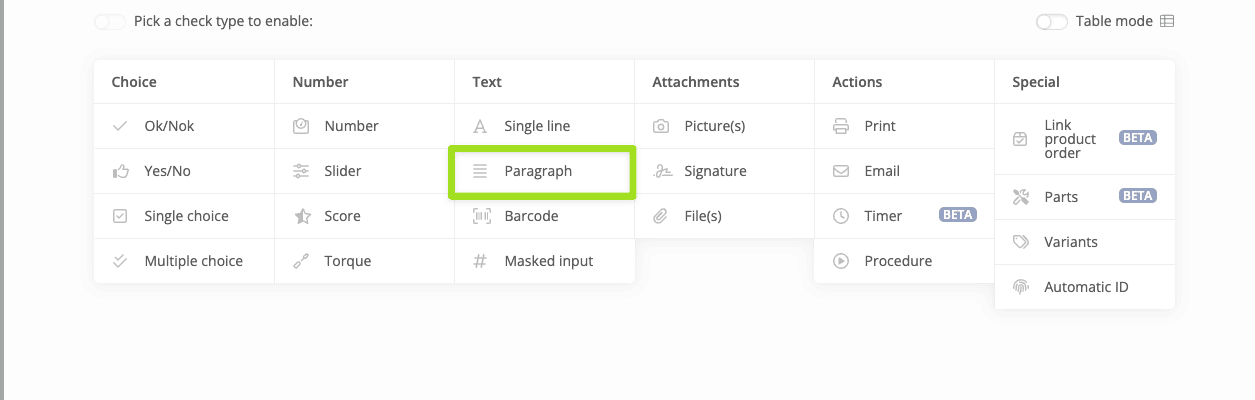The height and width of the screenshot is (400, 1255).
Task: Click the Signature pen icon
Action: pyautogui.click(x=661, y=171)
